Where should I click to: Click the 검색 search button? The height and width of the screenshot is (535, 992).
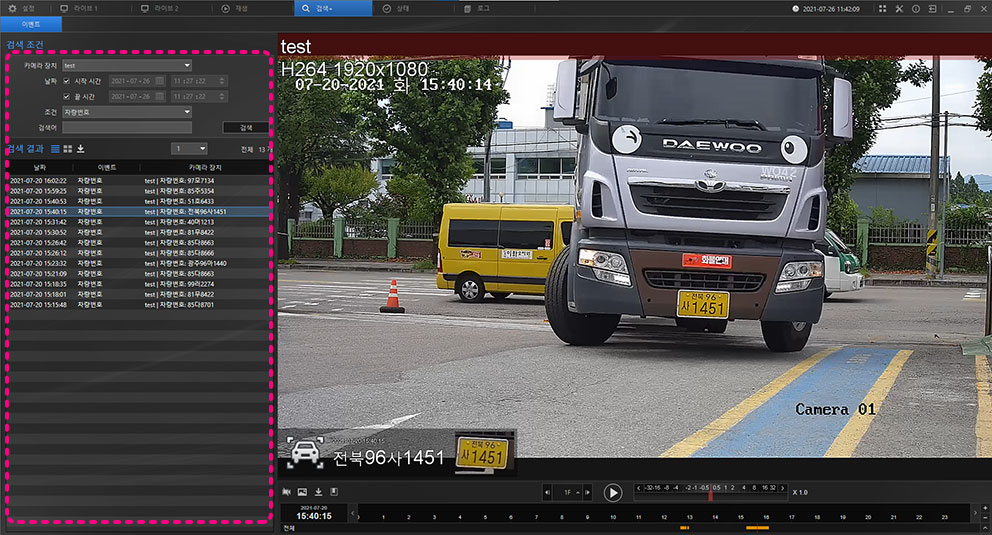click(x=246, y=128)
